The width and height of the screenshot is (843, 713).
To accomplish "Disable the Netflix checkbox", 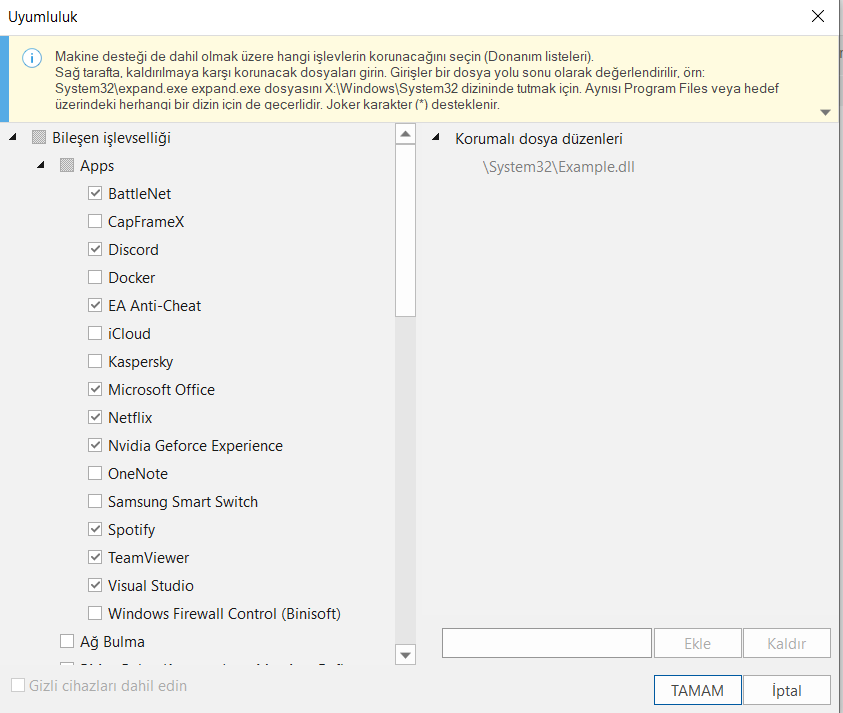I will tap(95, 417).
